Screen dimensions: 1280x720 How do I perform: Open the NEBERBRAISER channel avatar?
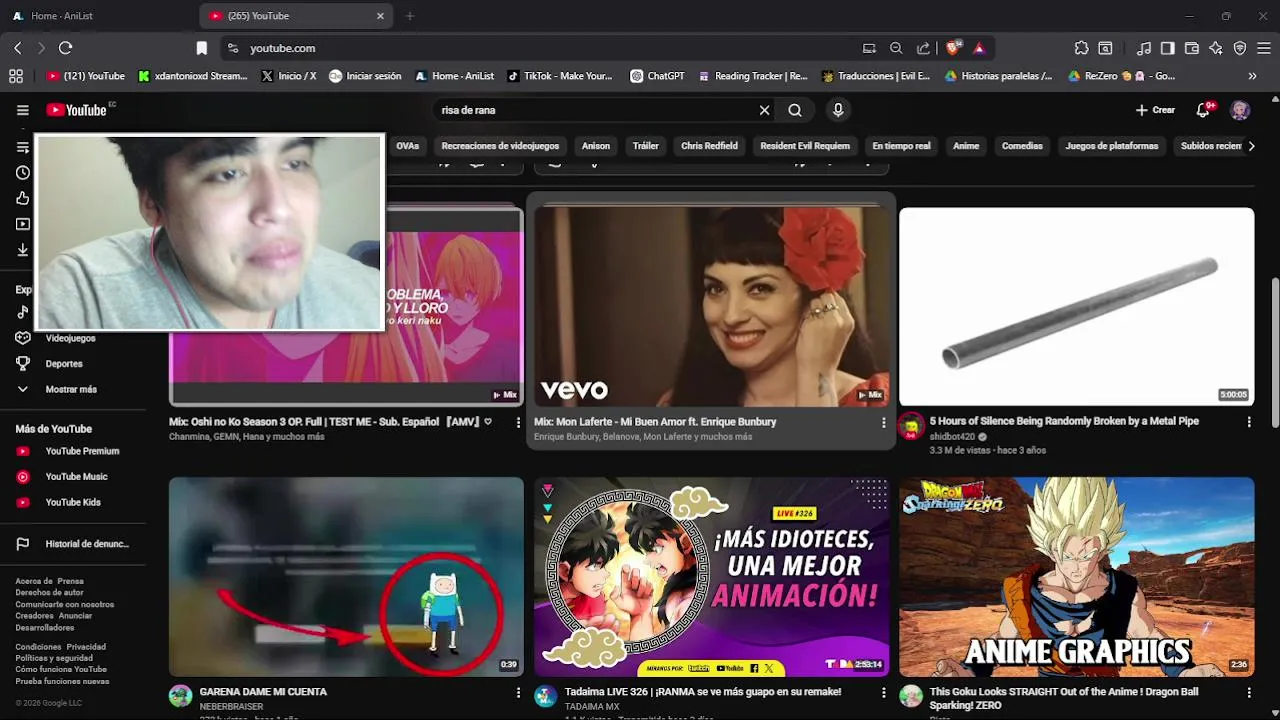[180, 697]
